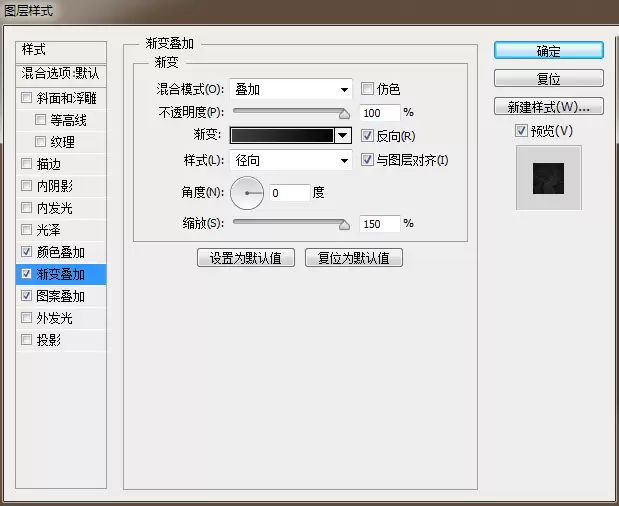
Task: Toggle 与图层对齐 checkbox
Action: click(x=367, y=160)
